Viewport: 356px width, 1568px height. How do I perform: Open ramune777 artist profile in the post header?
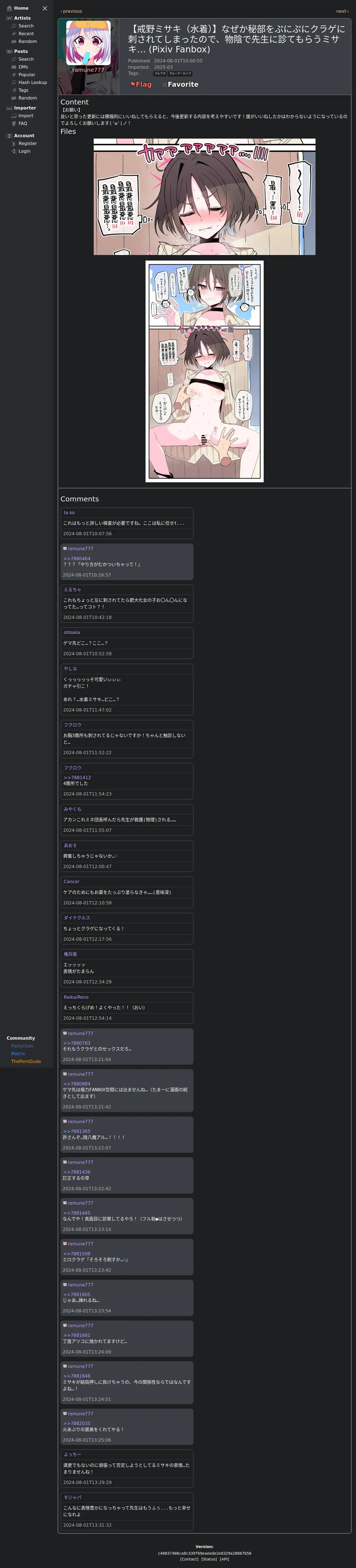coord(88,70)
